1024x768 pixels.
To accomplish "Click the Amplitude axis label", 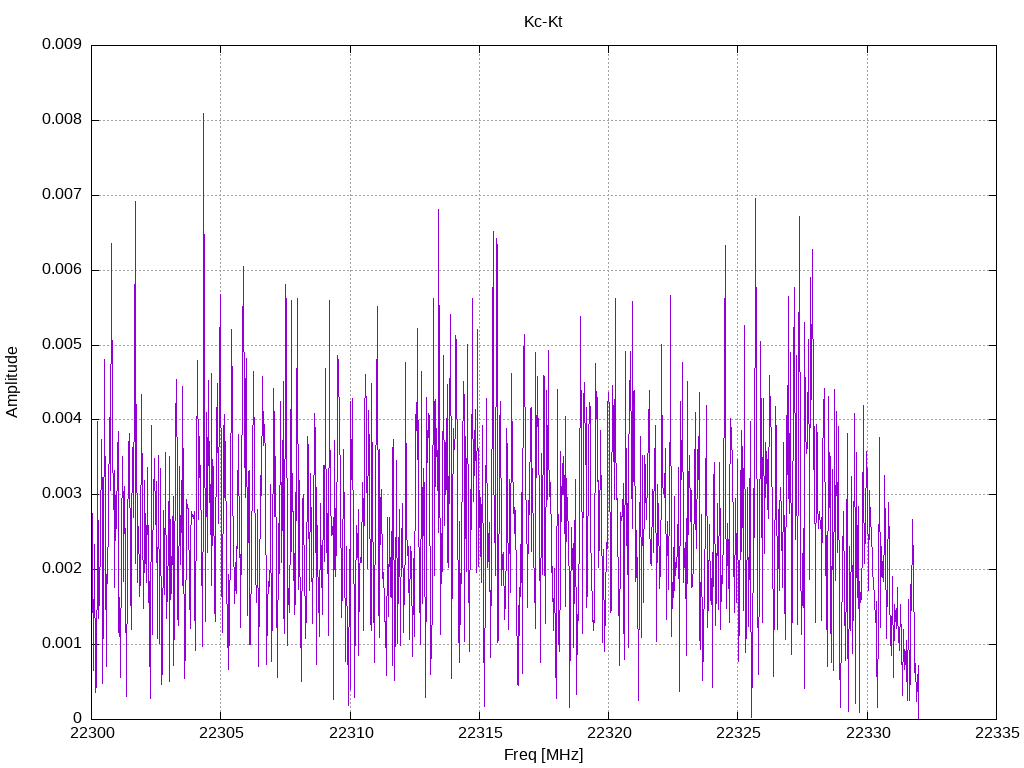I will coord(12,382).
